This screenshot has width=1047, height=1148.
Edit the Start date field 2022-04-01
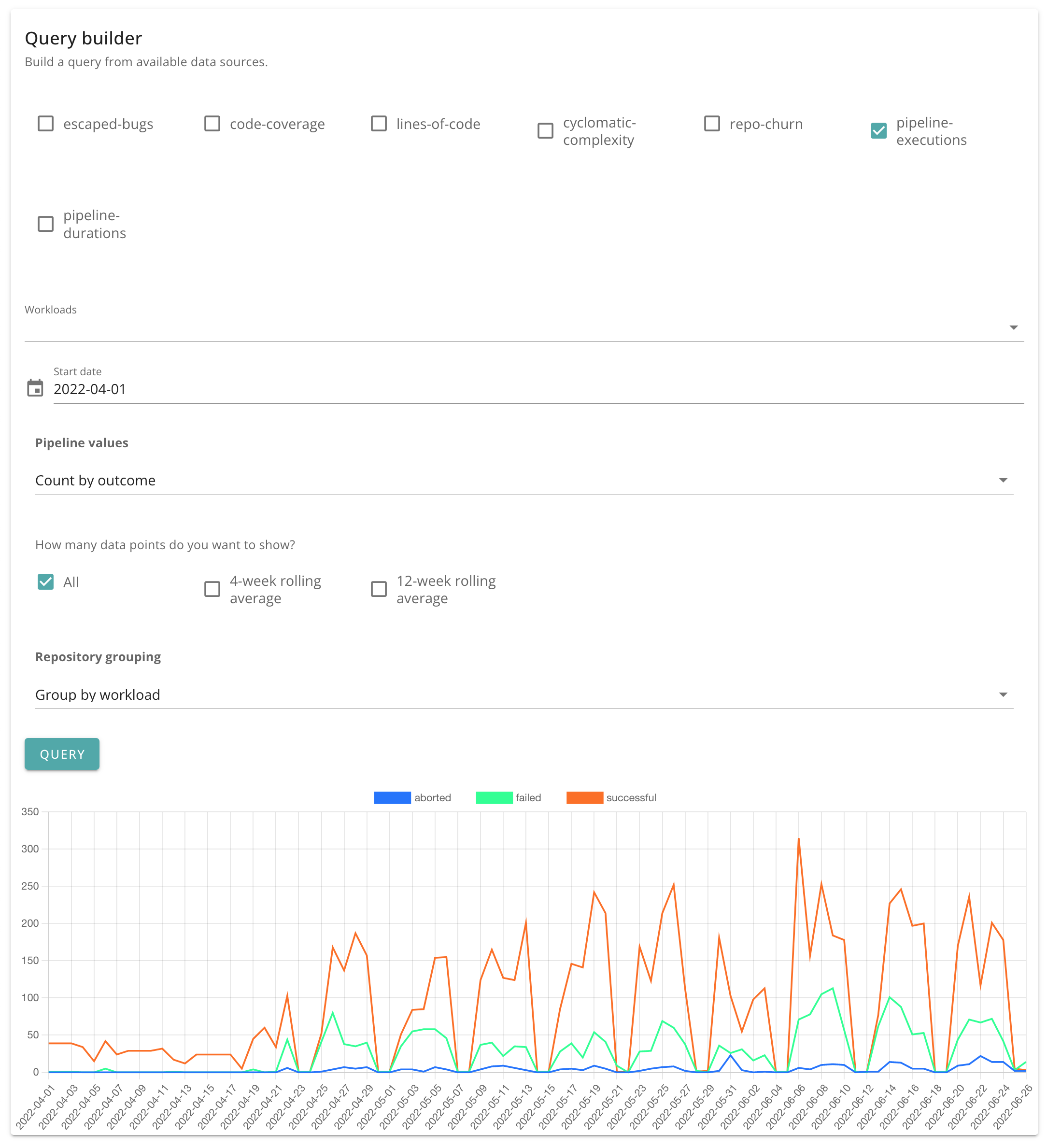pos(538,389)
